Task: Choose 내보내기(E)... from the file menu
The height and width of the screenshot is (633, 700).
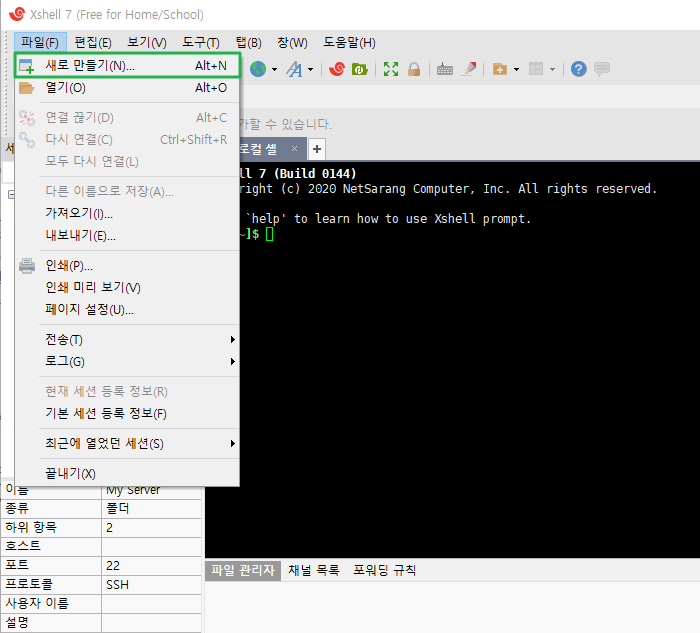Action: click(x=128, y=235)
